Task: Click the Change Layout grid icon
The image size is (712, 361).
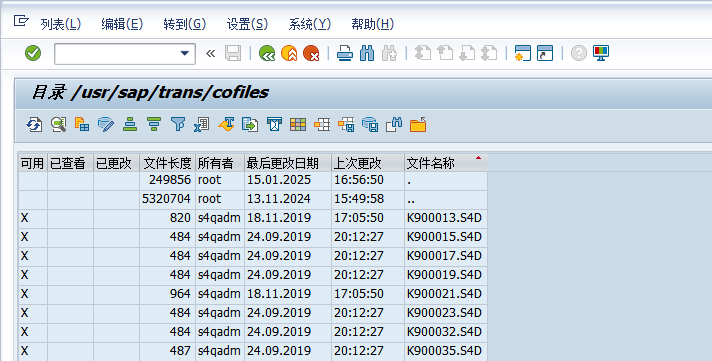Action: (298, 124)
